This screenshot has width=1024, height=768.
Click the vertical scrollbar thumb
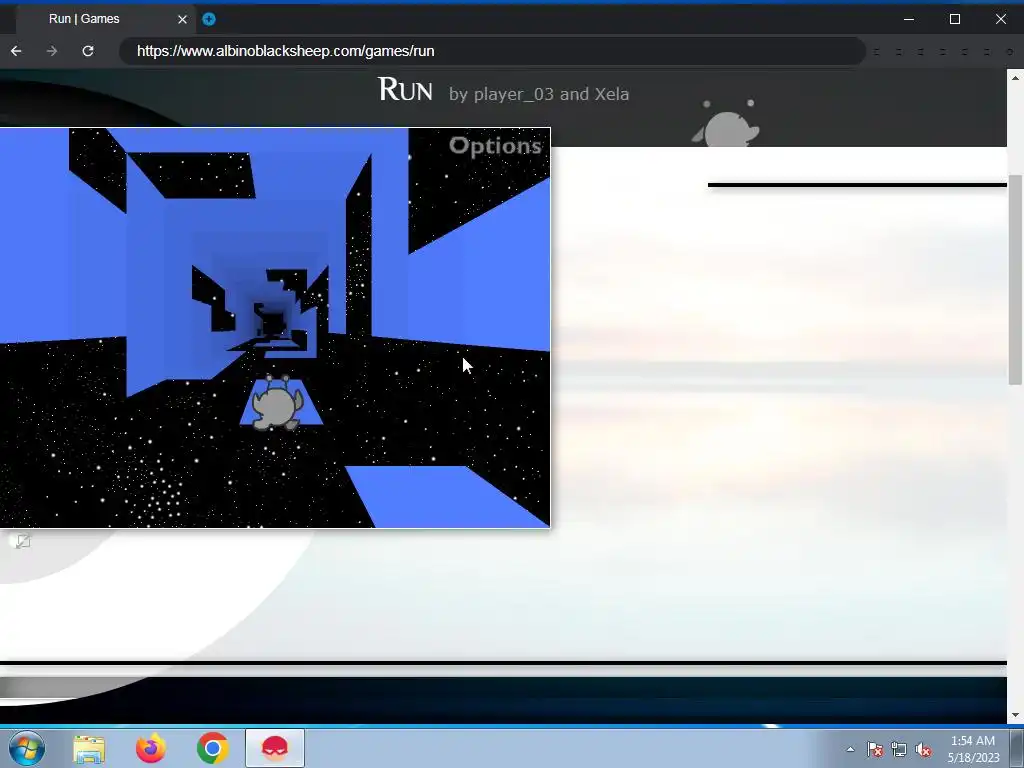pos(1015,280)
